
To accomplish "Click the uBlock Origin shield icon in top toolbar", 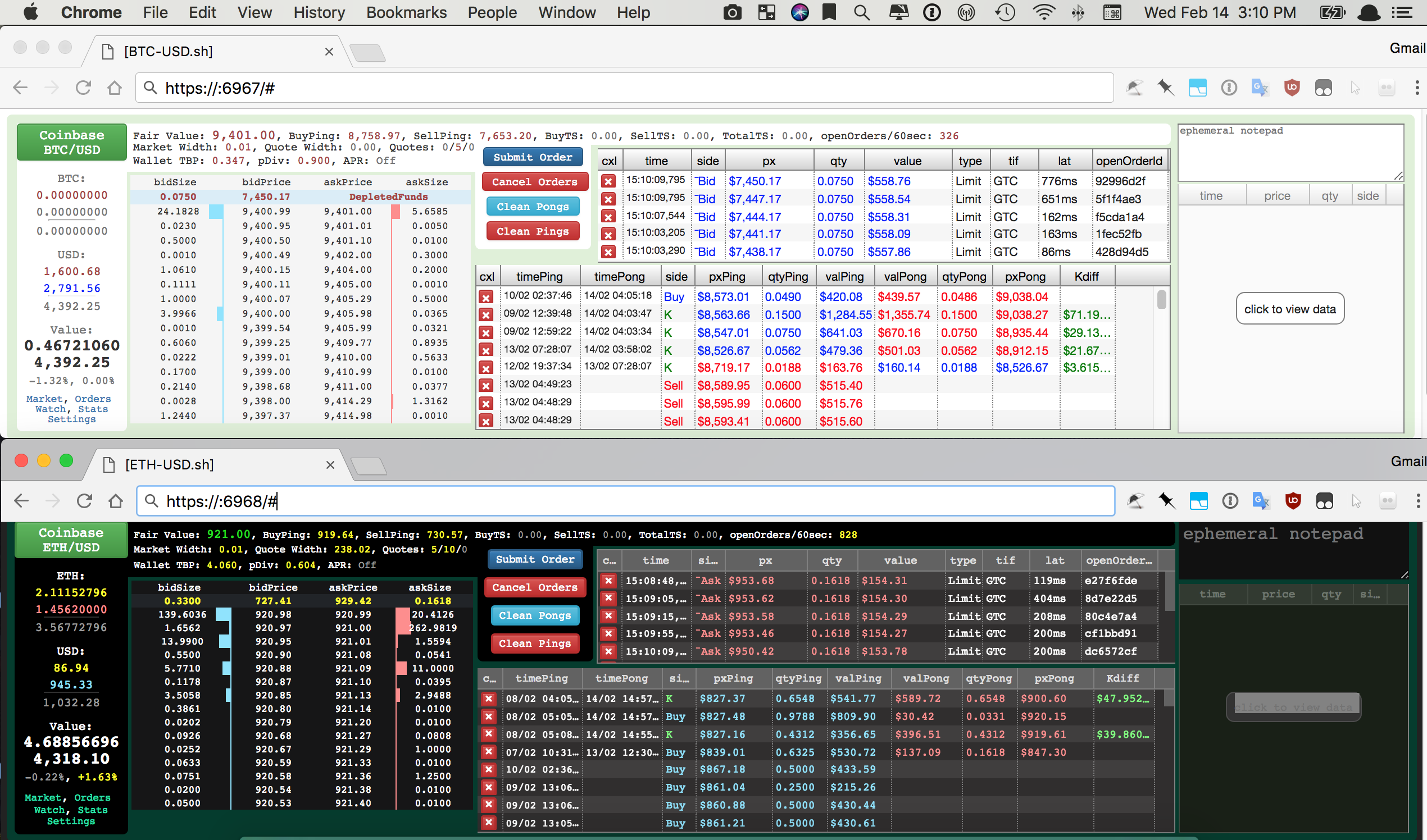I will tap(1292, 88).
